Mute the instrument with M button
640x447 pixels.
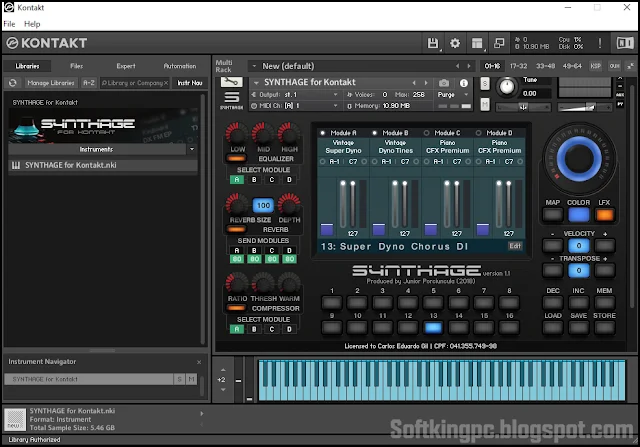[x=484, y=105]
